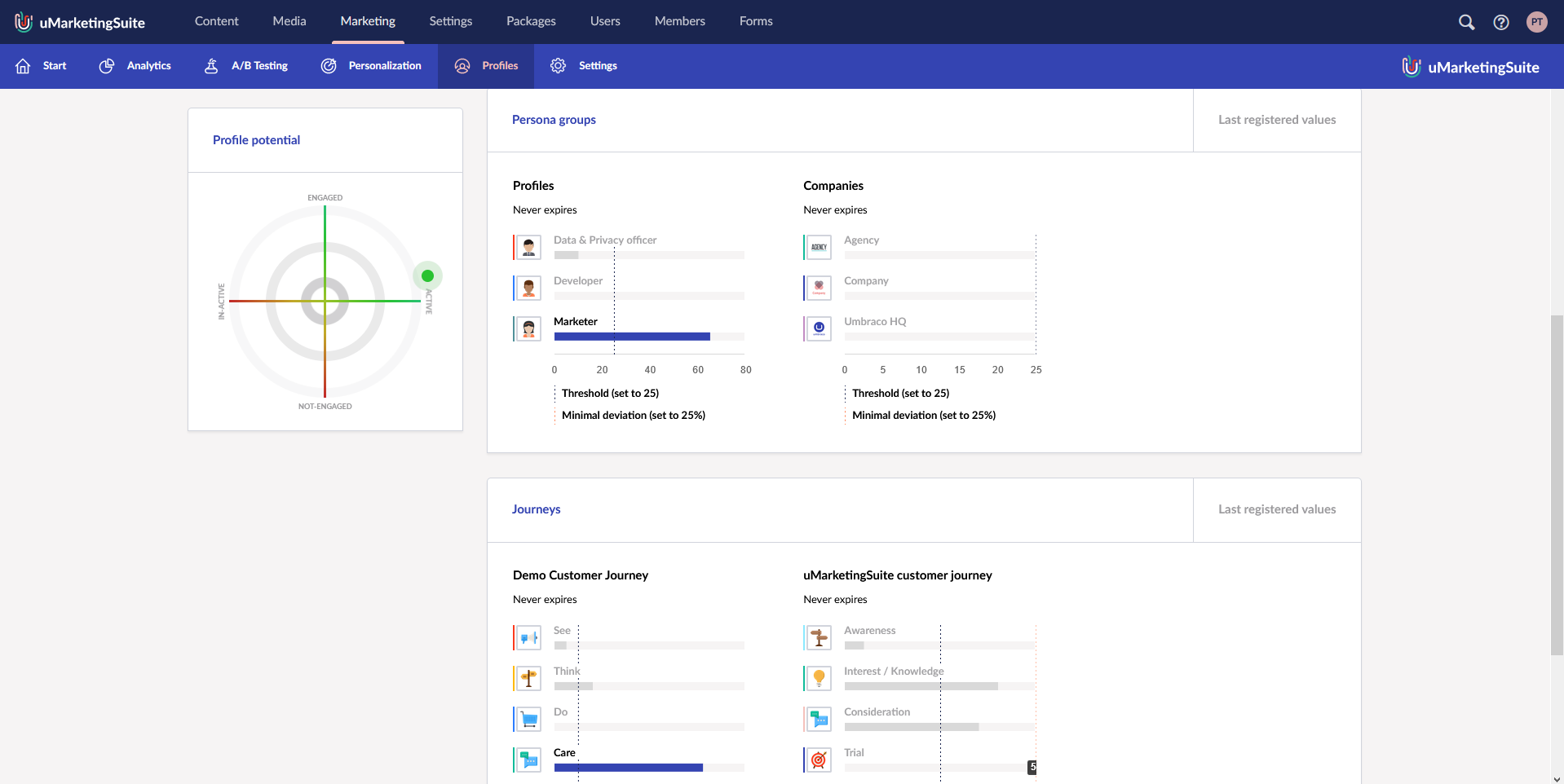Image resolution: width=1564 pixels, height=784 pixels.
Task: Select the Journeys tab
Action: [536, 509]
